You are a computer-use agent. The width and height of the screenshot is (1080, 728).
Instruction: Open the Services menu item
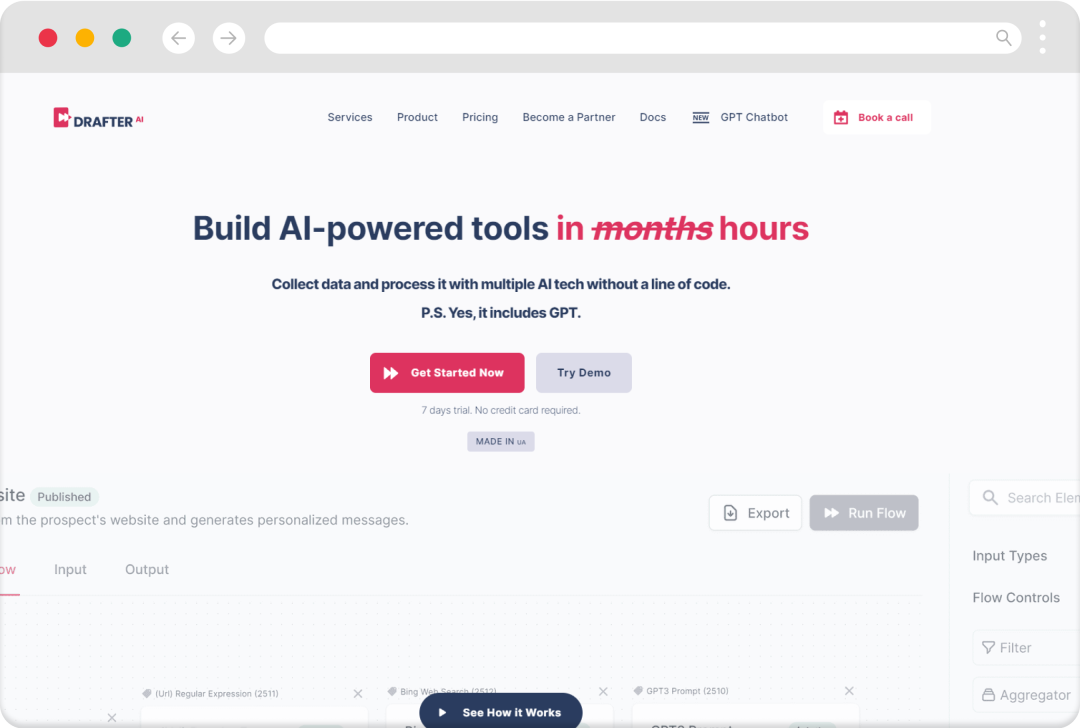pos(350,117)
